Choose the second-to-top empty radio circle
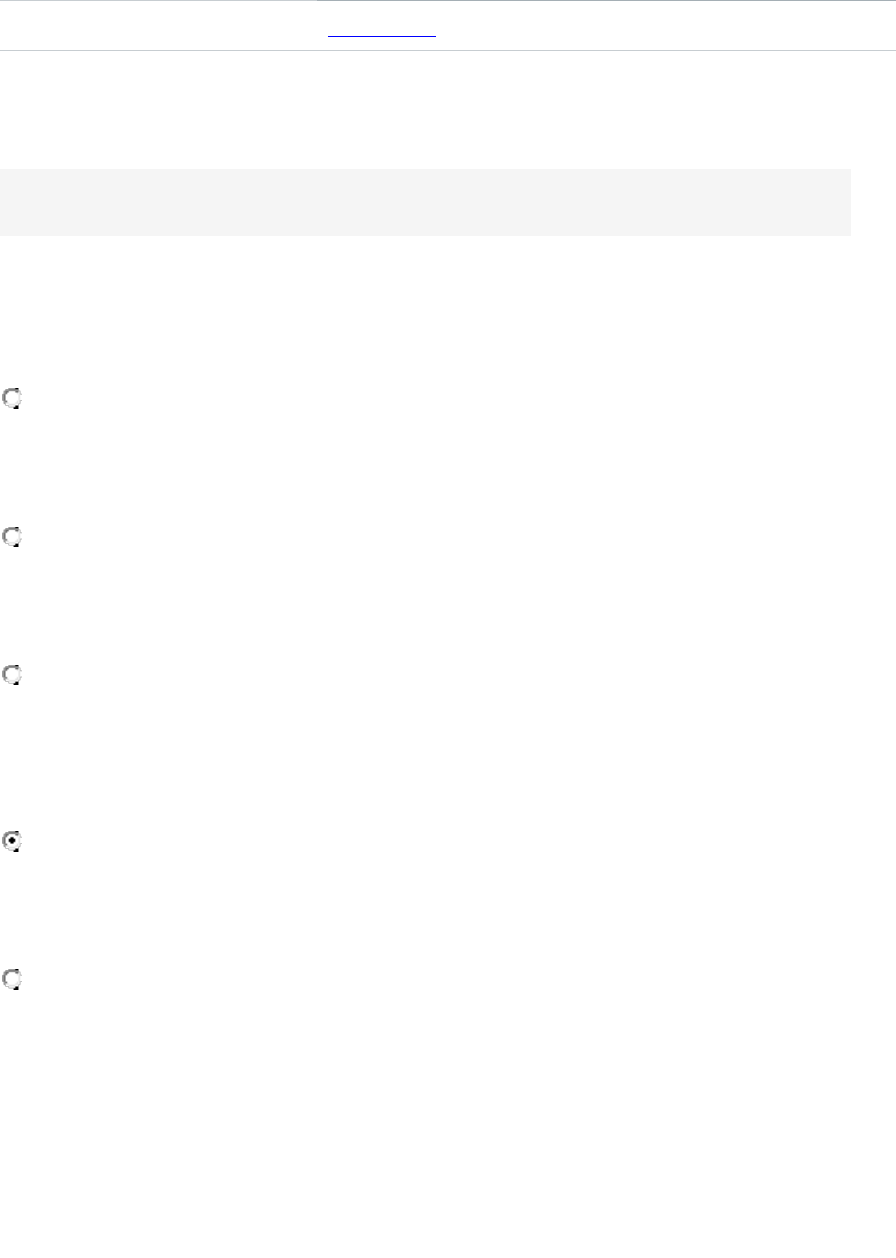896x1258 pixels. (x=13, y=538)
